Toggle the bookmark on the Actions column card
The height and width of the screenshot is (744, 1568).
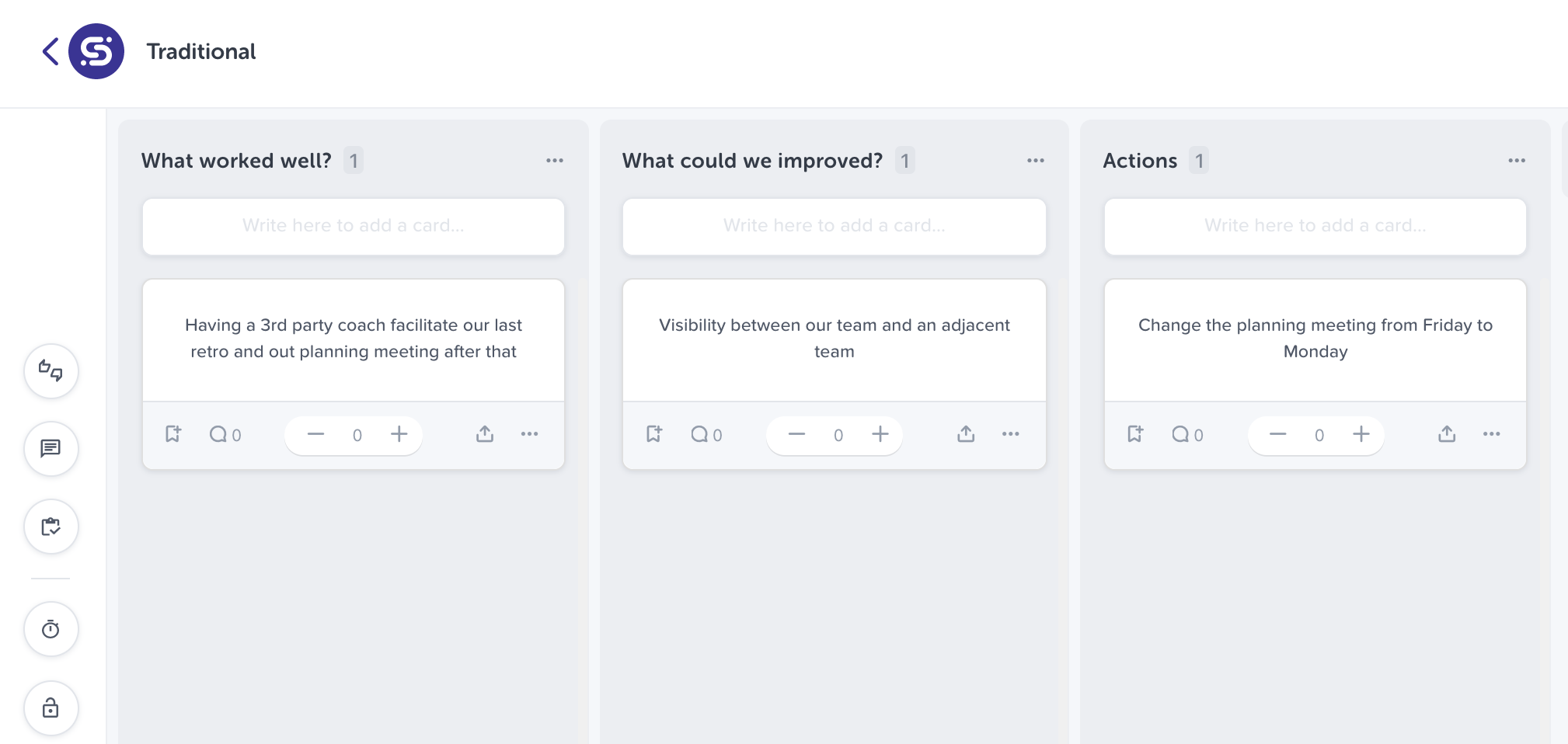[x=1135, y=434]
